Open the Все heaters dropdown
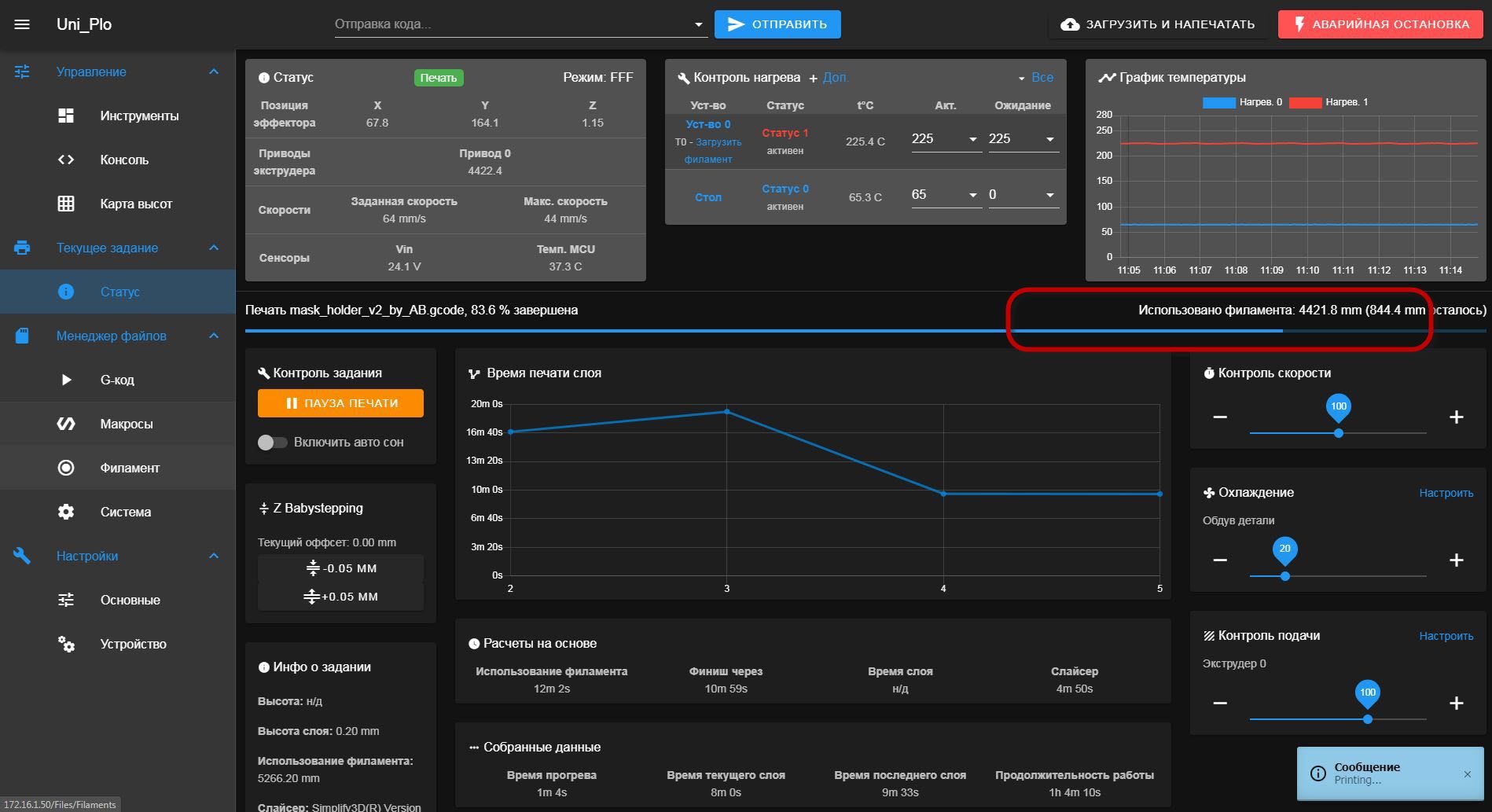This screenshot has height=812, width=1492. tap(1034, 78)
